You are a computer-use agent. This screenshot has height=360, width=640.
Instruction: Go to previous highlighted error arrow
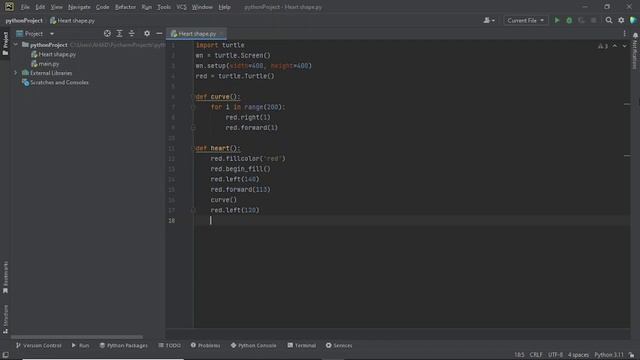click(x=615, y=46)
